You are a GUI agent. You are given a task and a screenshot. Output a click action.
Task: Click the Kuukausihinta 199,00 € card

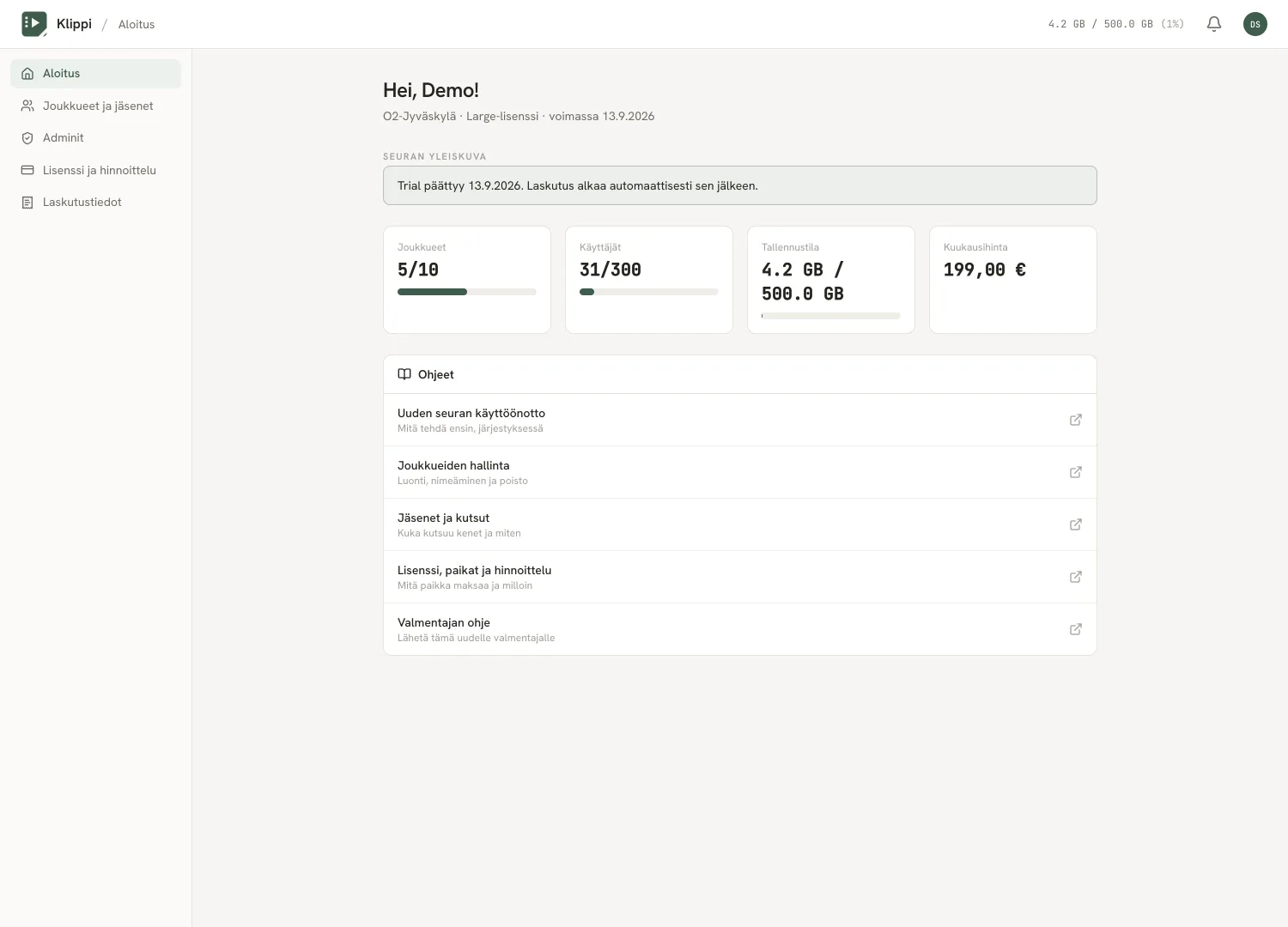pyautogui.click(x=1013, y=280)
